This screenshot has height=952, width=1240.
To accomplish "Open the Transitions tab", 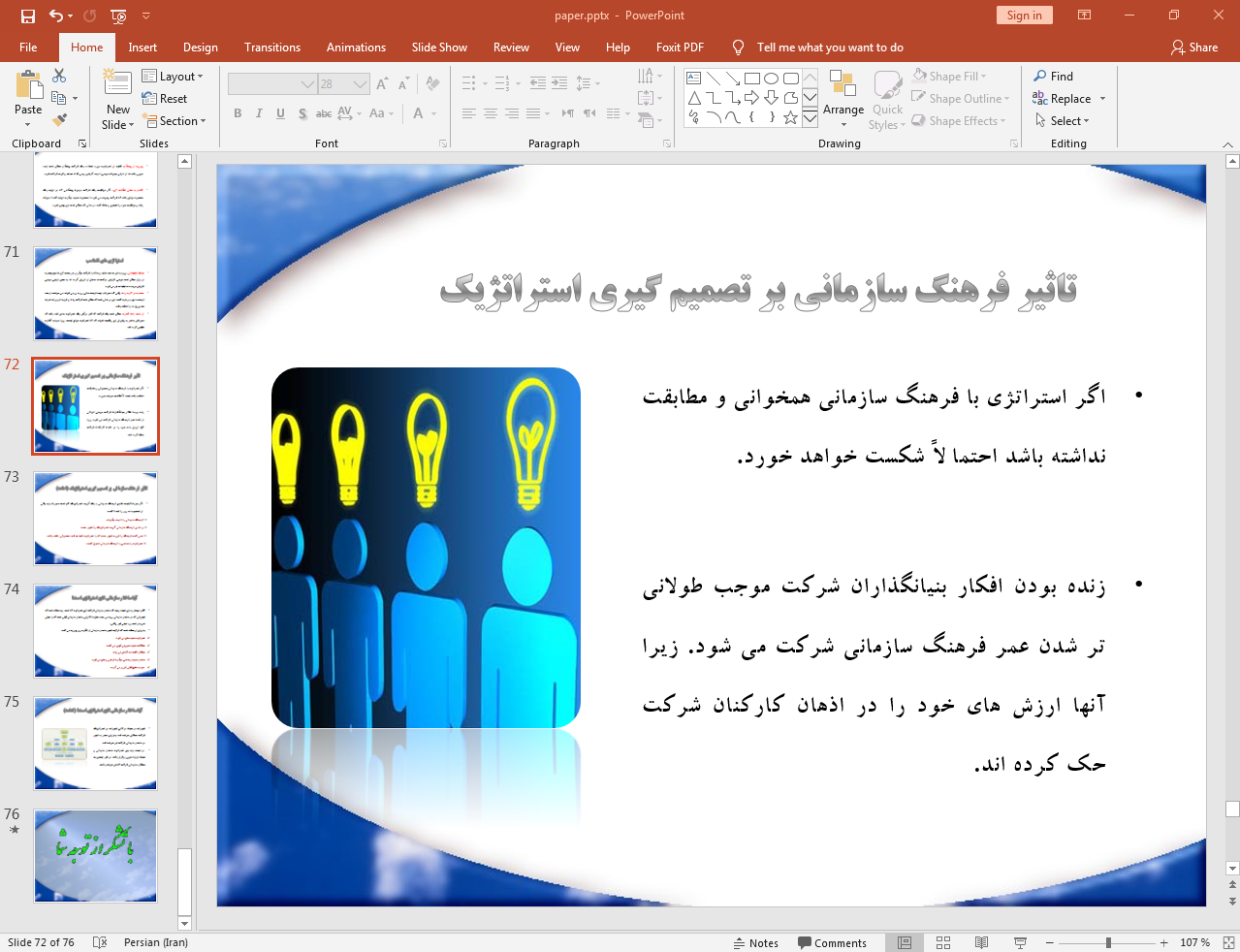I will click(x=272, y=47).
